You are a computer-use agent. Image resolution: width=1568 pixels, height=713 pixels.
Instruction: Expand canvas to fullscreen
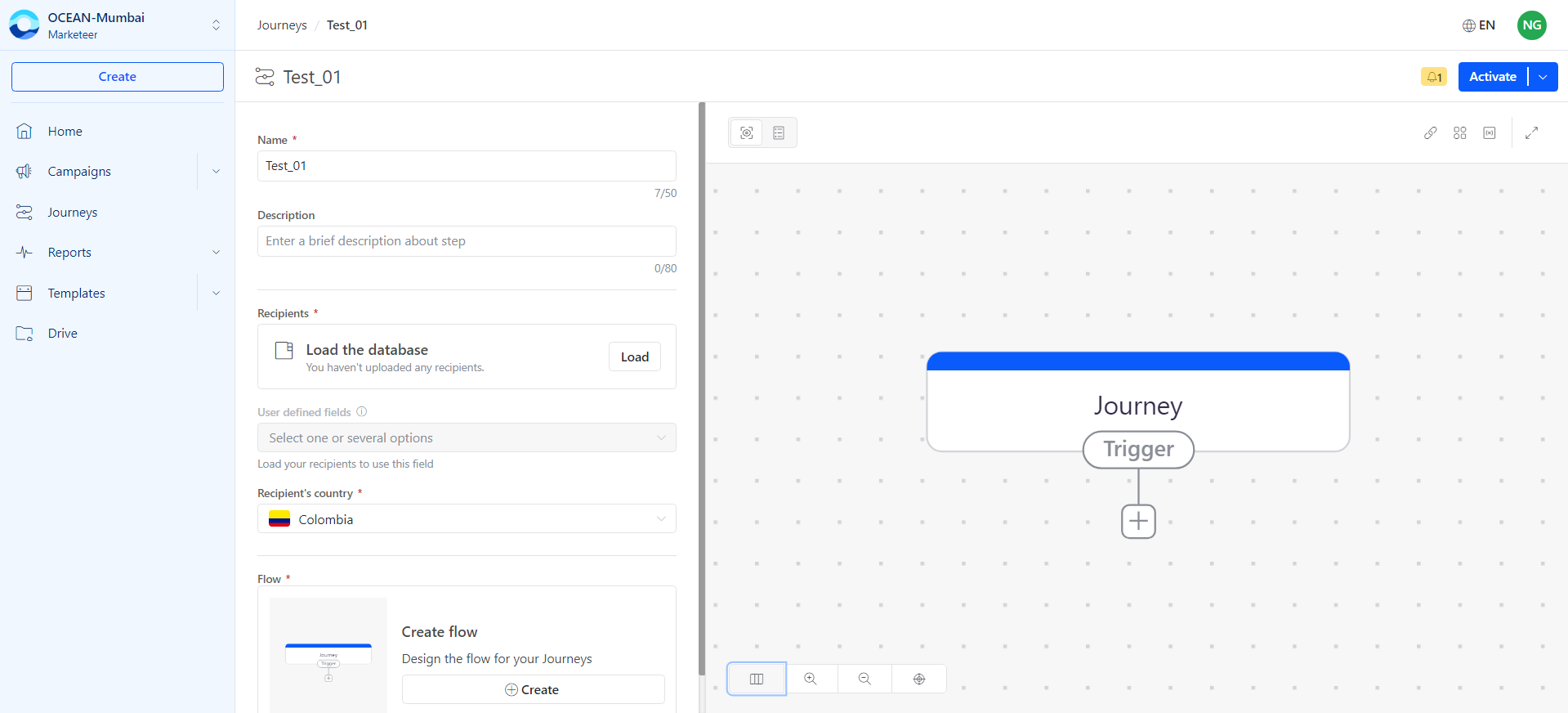tap(1532, 132)
